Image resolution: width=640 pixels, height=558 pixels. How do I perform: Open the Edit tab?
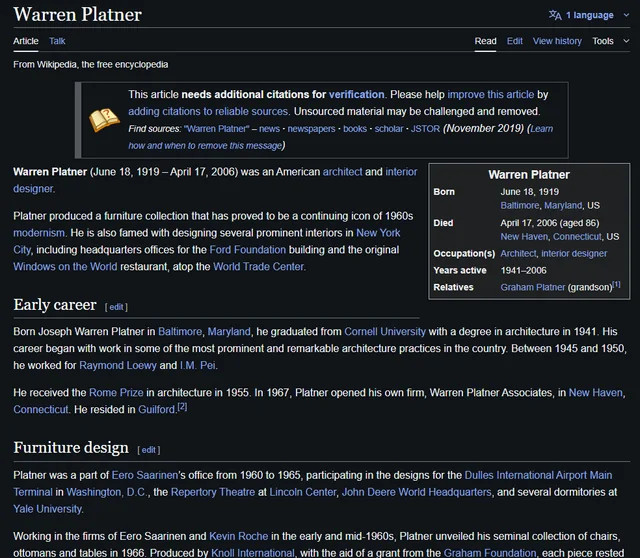click(x=515, y=41)
